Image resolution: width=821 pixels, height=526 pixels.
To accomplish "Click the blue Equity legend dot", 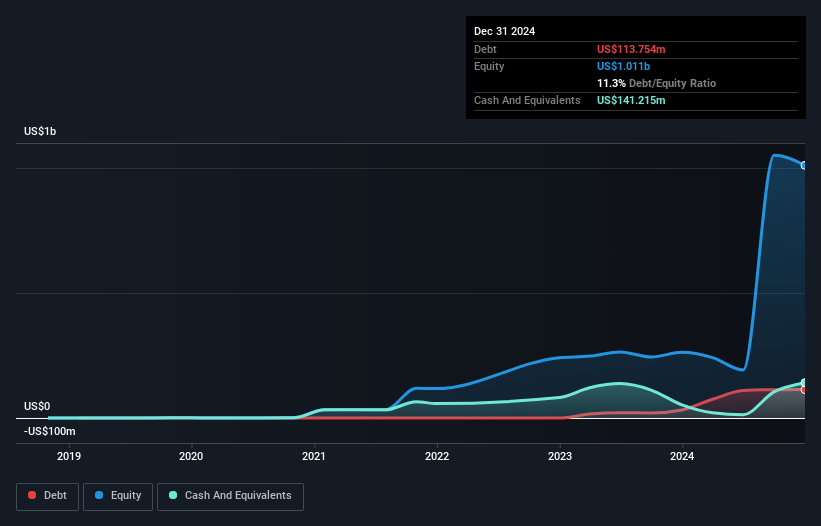I will [99, 495].
